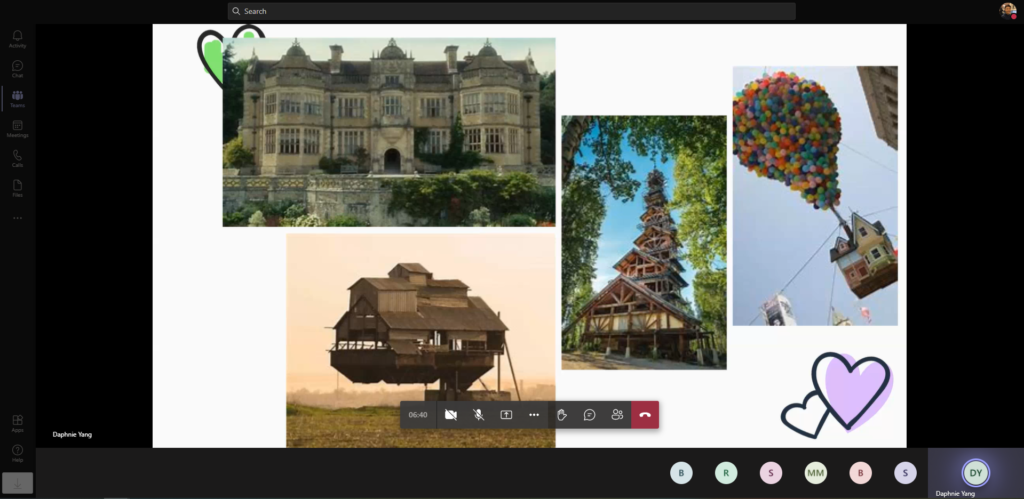
Task: Unmute the microphone in call toolbar
Action: (479, 415)
